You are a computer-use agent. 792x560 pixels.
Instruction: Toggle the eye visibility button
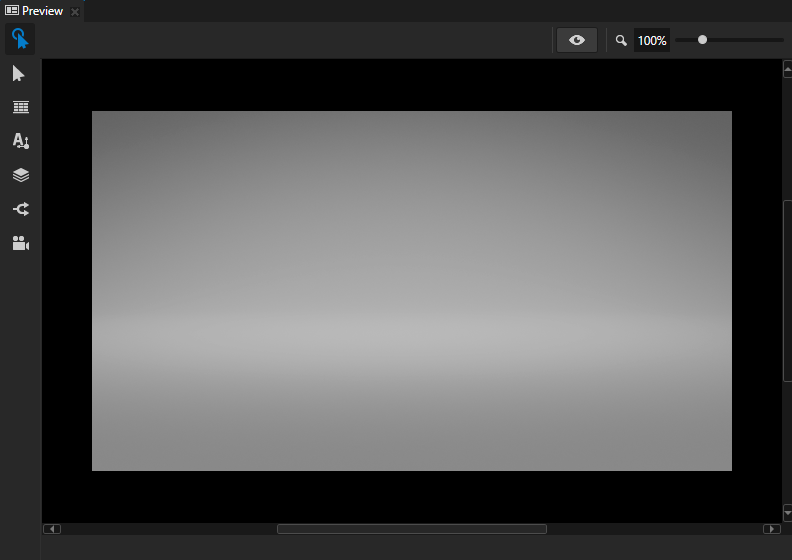pyautogui.click(x=577, y=40)
